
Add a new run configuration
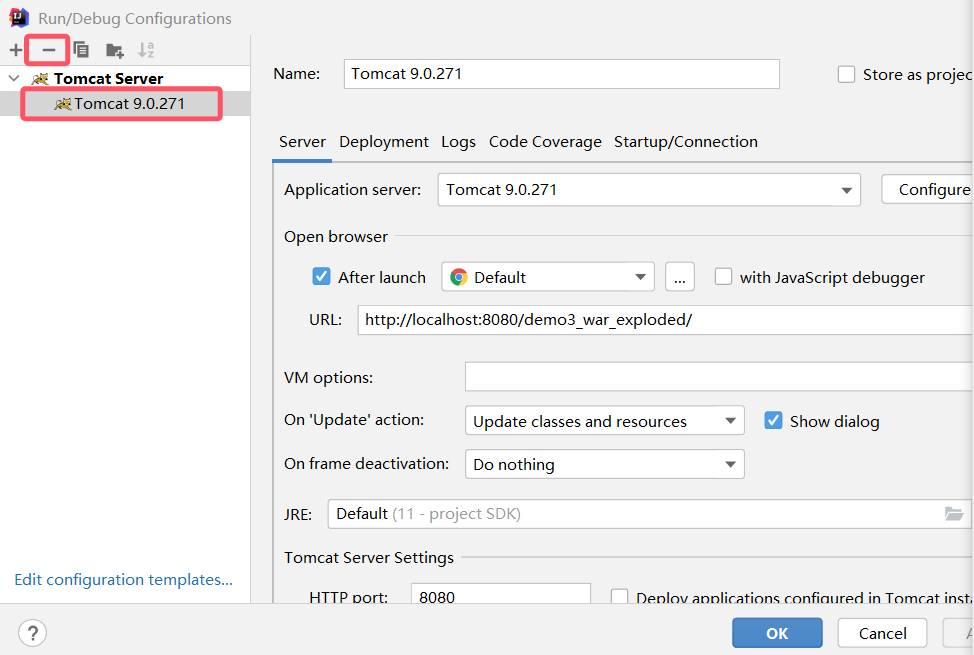[16, 50]
